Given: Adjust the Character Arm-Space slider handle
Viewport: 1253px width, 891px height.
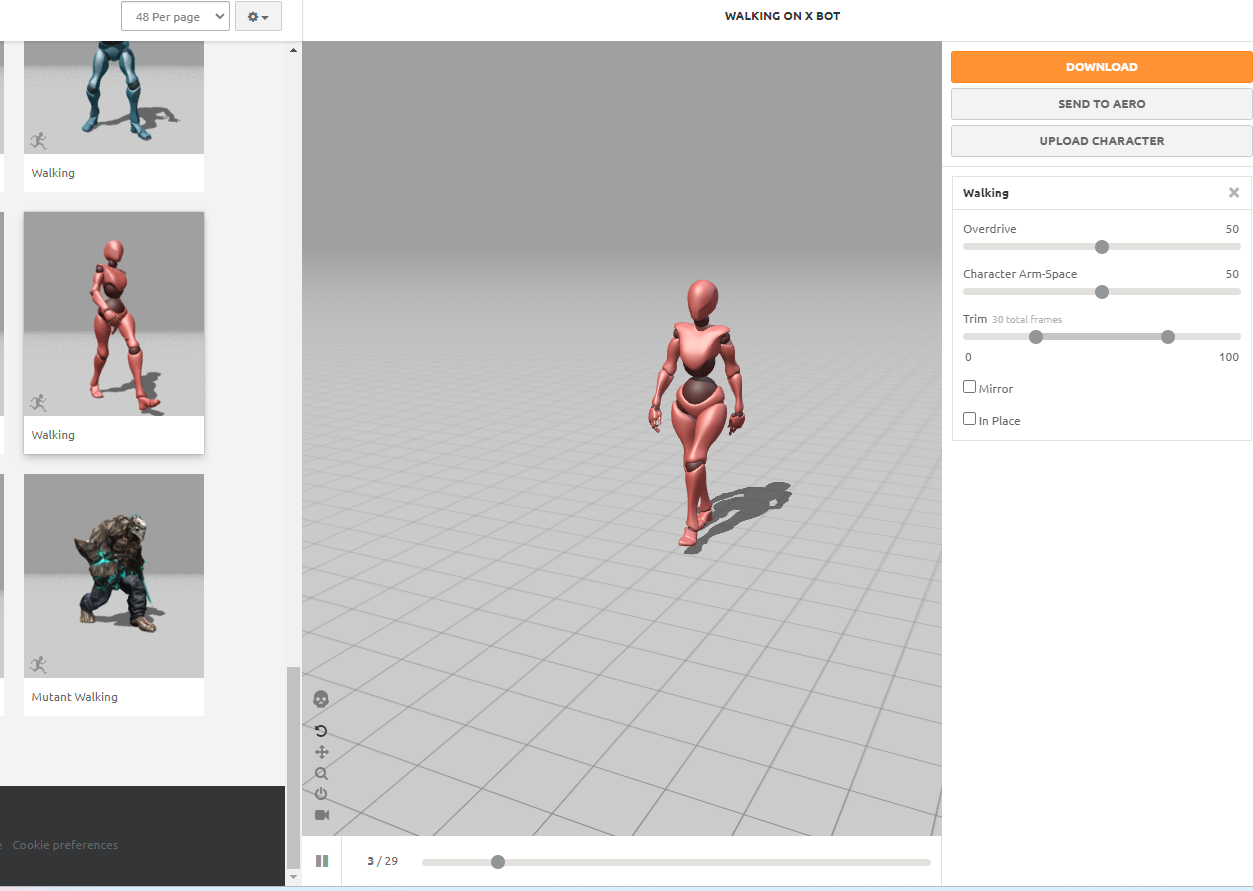Looking at the screenshot, I should [x=1102, y=292].
